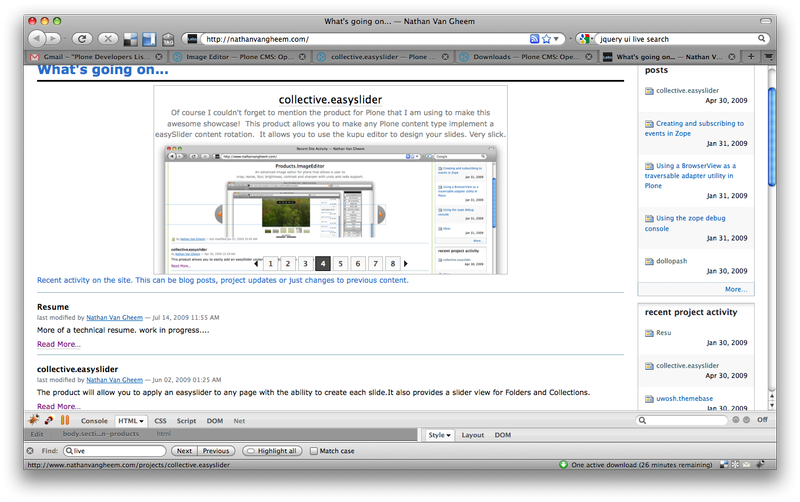Go to slide 5 in the slider
The width and height of the screenshot is (800, 502).
(340, 264)
